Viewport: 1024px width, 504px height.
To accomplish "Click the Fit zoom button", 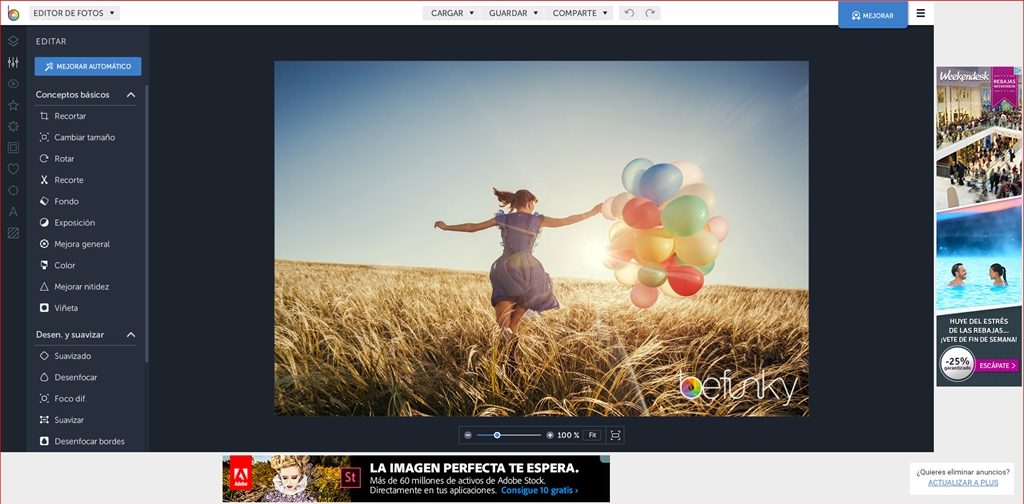I will pyautogui.click(x=592, y=435).
